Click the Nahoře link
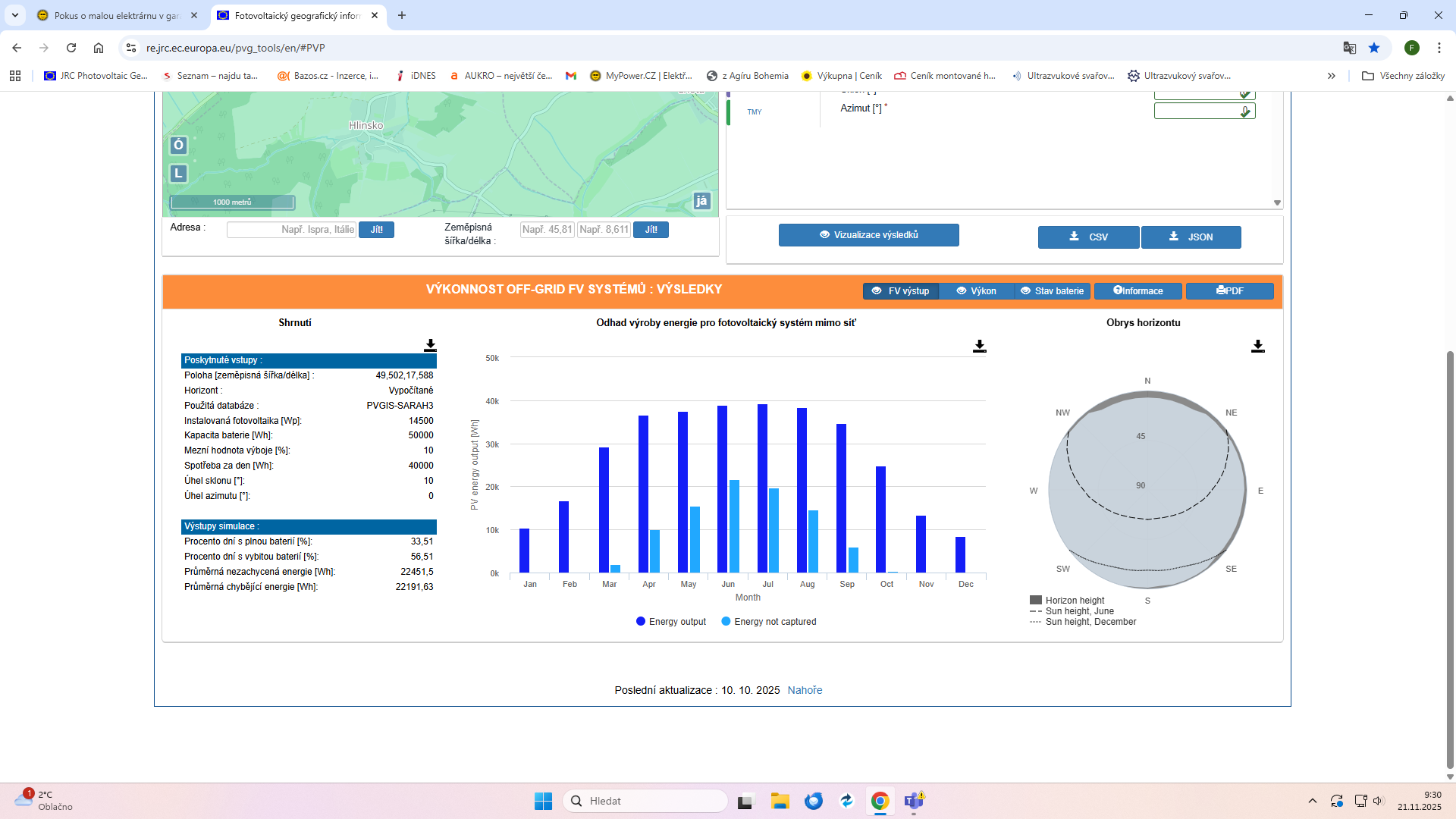This screenshot has width=1456, height=819. [x=805, y=690]
